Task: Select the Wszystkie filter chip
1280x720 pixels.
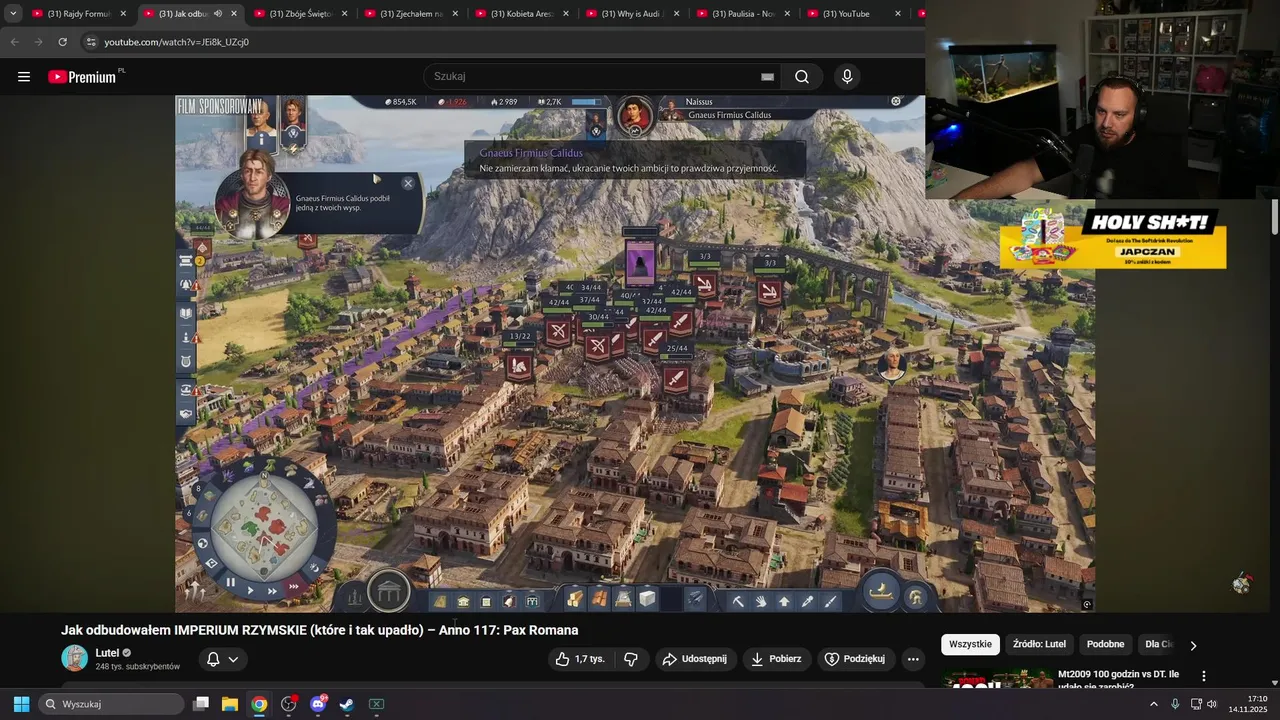Action: tap(970, 644)
